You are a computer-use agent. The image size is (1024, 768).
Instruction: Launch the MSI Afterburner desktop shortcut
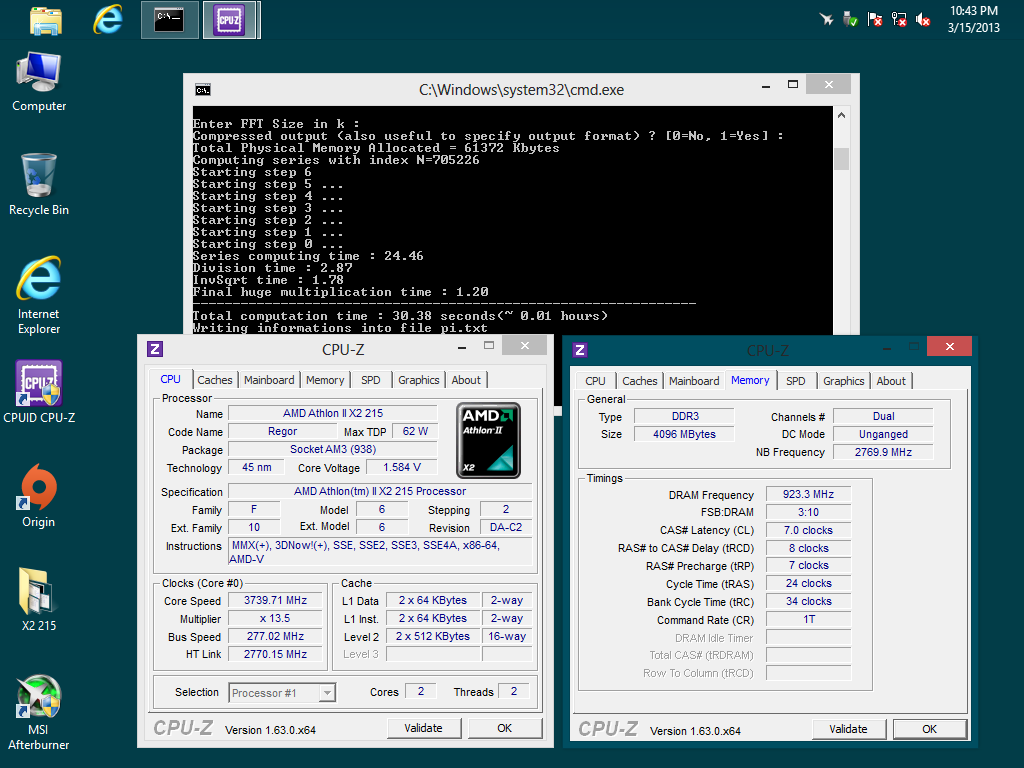39,712
